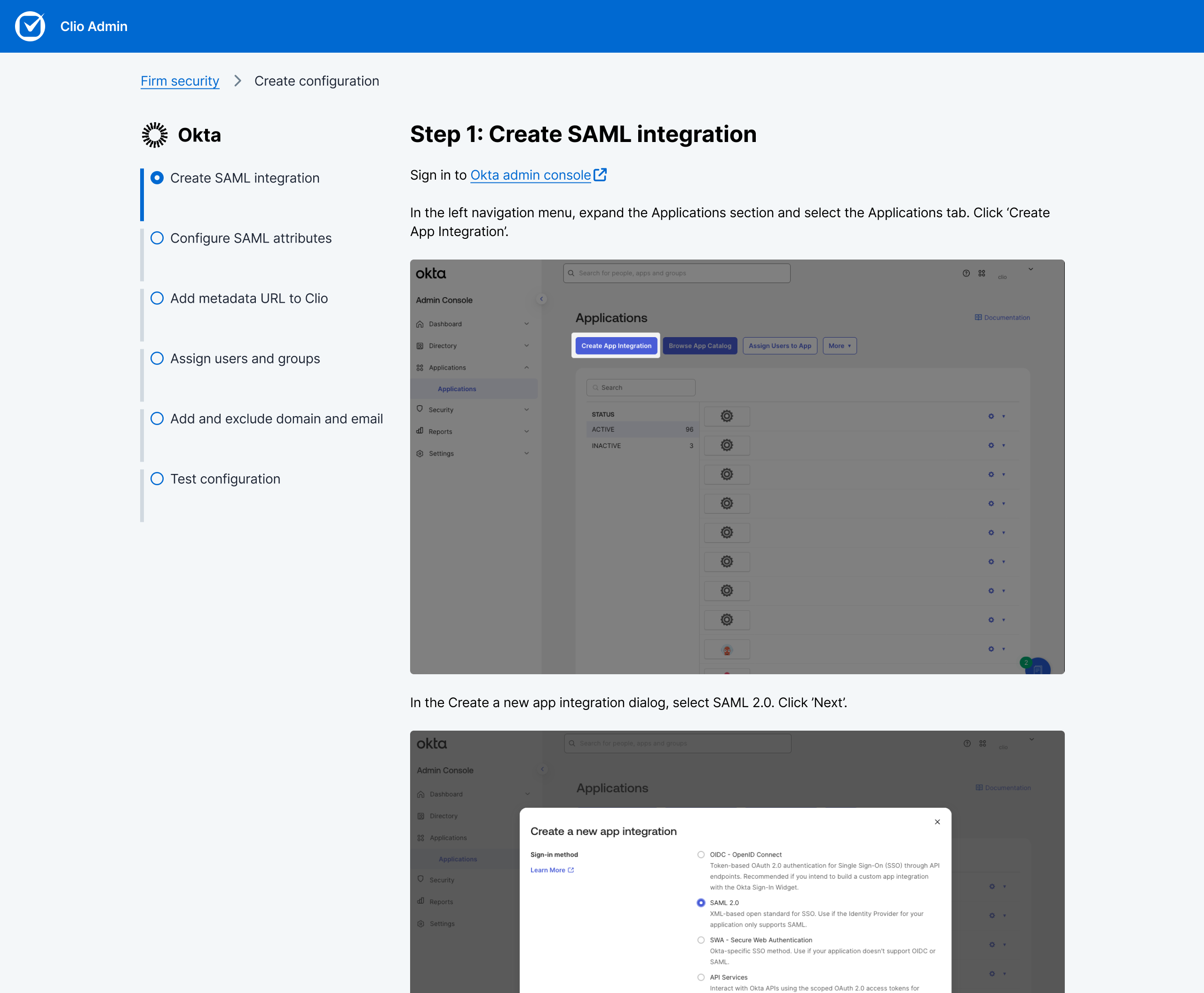Viewport: 1204px width, 993px height.
Task: Click the collapse sidebar arrow beside Admin Console
Action: pyautogui.click(x=541, y=299)
